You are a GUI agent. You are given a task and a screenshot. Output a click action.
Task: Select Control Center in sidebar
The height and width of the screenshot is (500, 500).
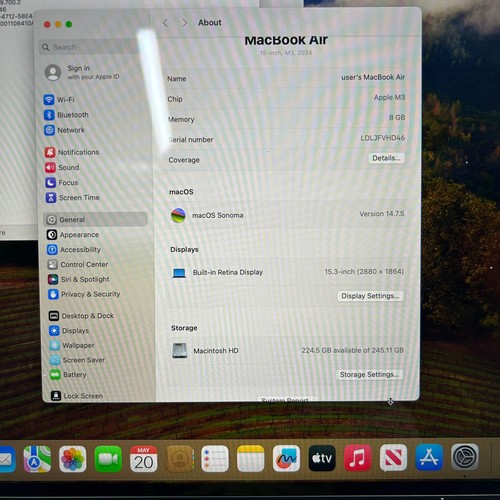click(x=78, y=265)
